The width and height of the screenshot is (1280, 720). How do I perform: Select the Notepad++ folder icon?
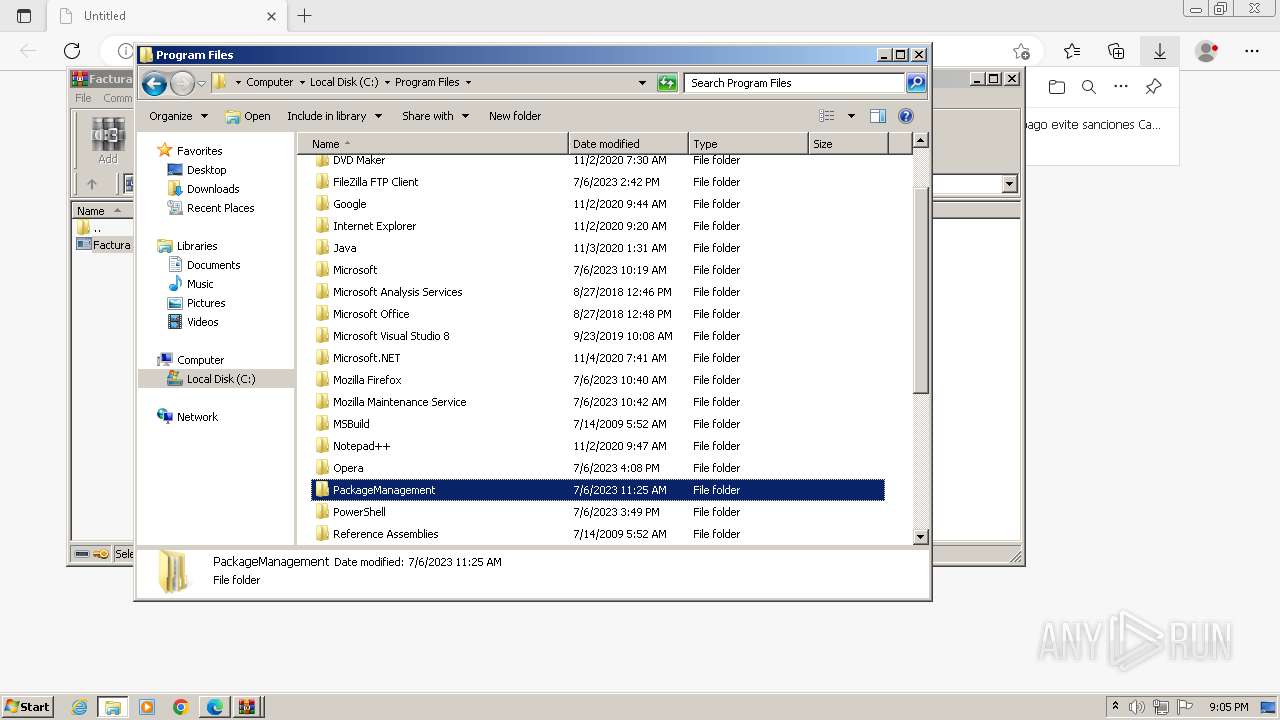[x=322, y=446]
